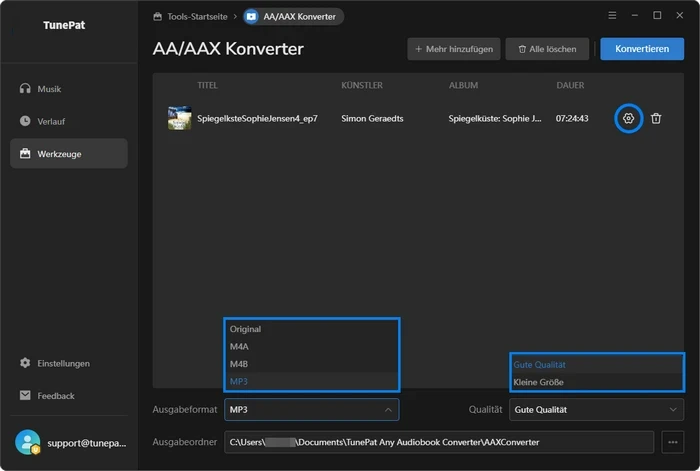The width and height of the screenshot is (700, 471).
Task: Click the TunePat logo text
Action: click(x=64, y=25)
